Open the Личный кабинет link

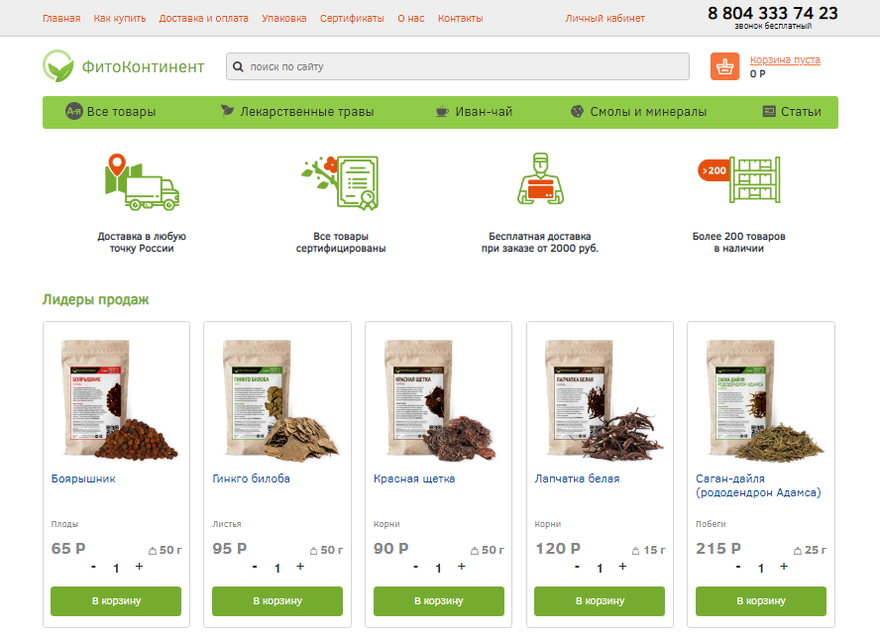click(604, 19)
